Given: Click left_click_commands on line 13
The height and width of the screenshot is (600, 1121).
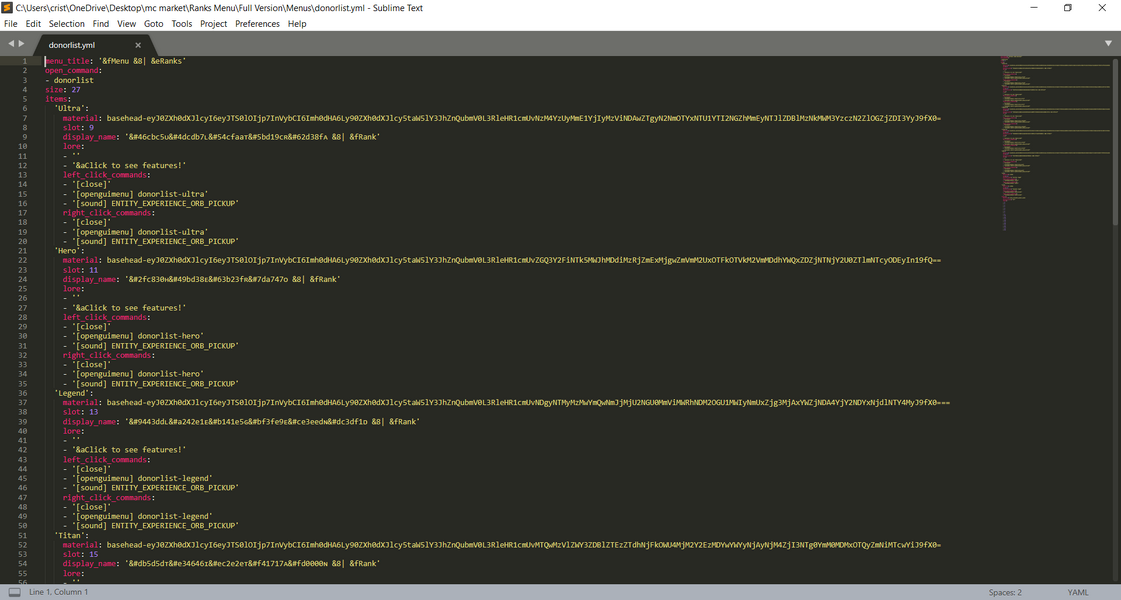Looking at the screenshot, I should 104,175.
